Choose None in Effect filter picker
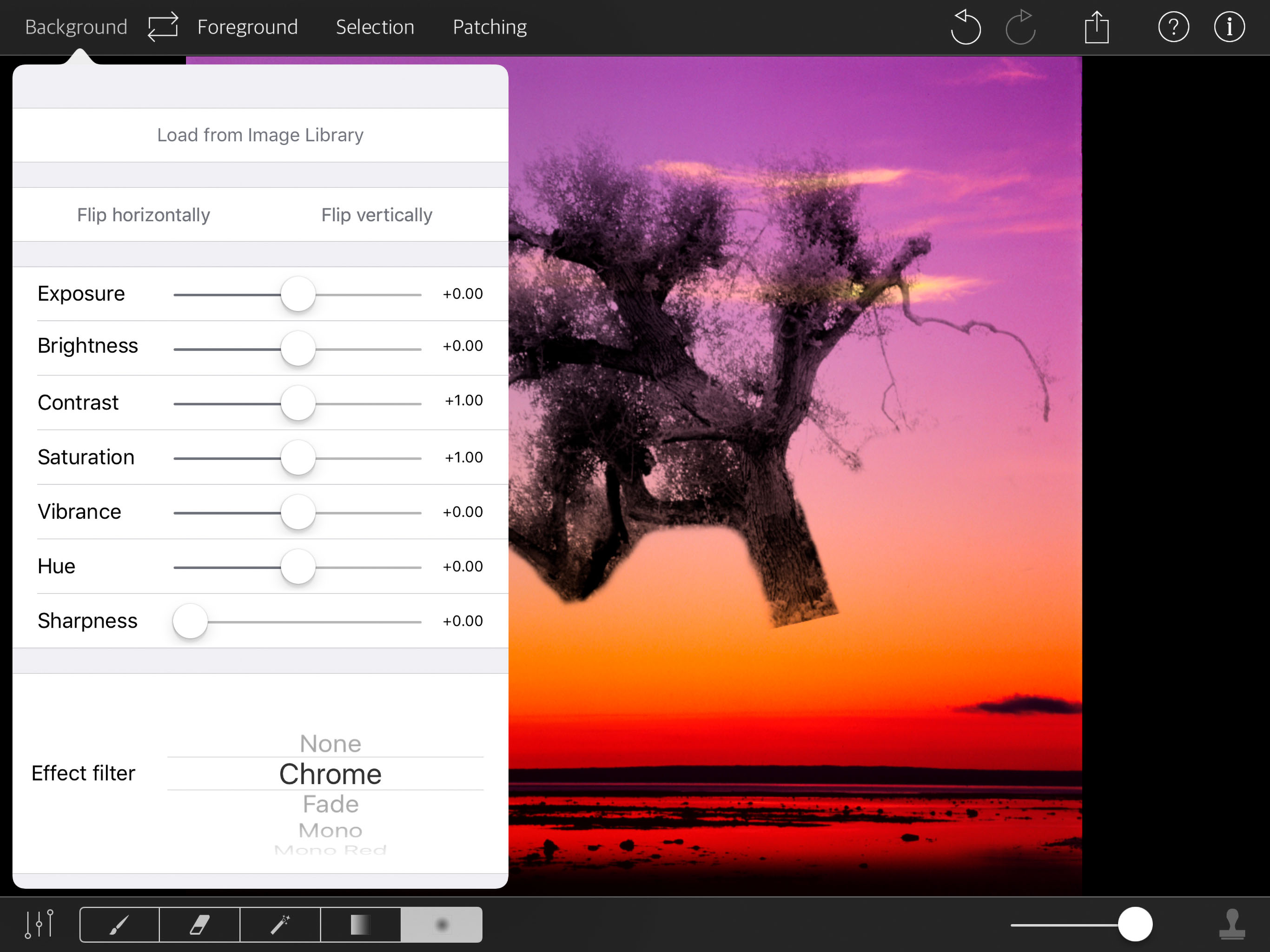Screen dimensions: 1270x952 (330, 744)
